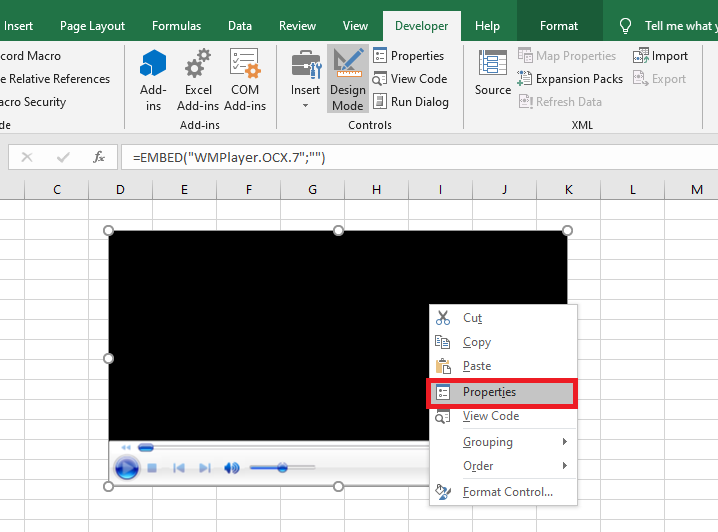Viewport: 718px width, 532px height.
Task: Click the Source XML icon
Action: pyautogui.click(x=492, y=73)
